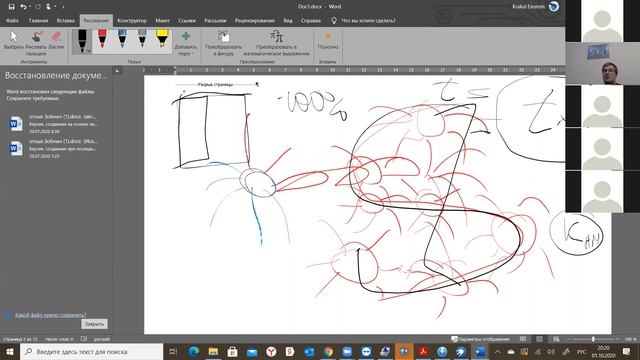Click the Undo arrow in the title bar
This screenshot has width=640, height=360.
(x=23, y=7)
